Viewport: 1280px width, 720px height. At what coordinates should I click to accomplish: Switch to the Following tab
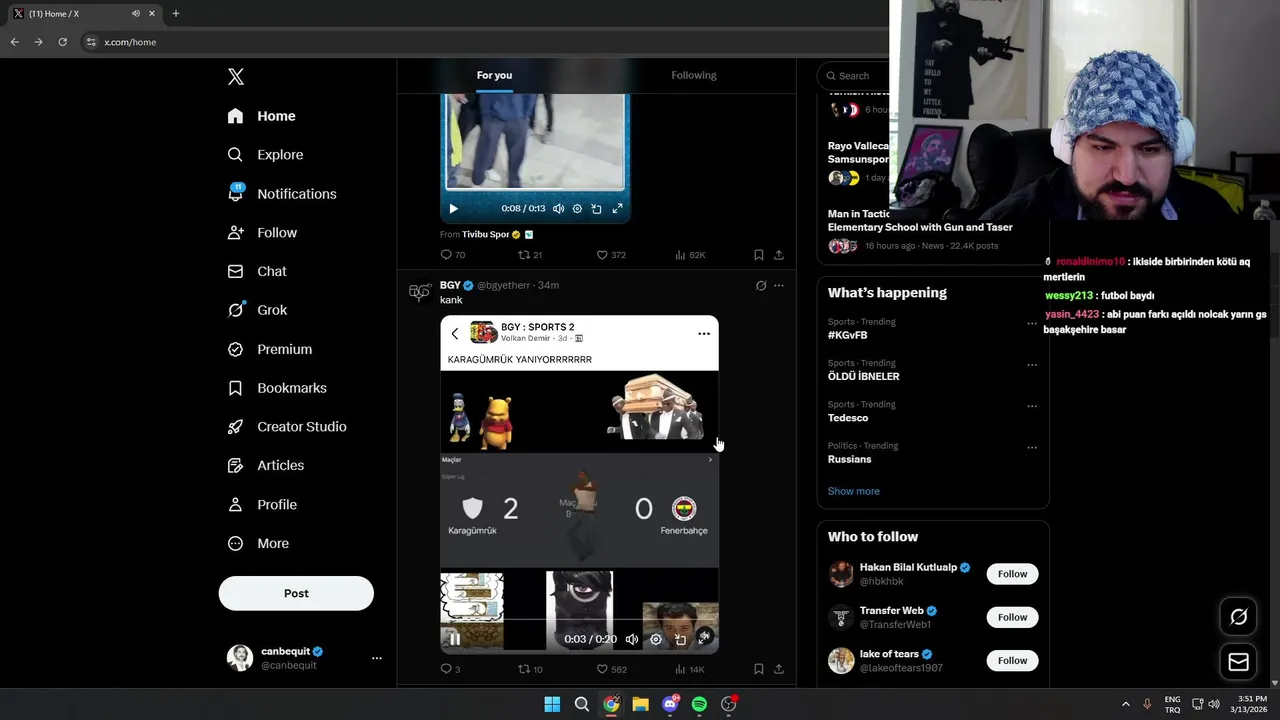pyautogui.click(x=694, y=75)
